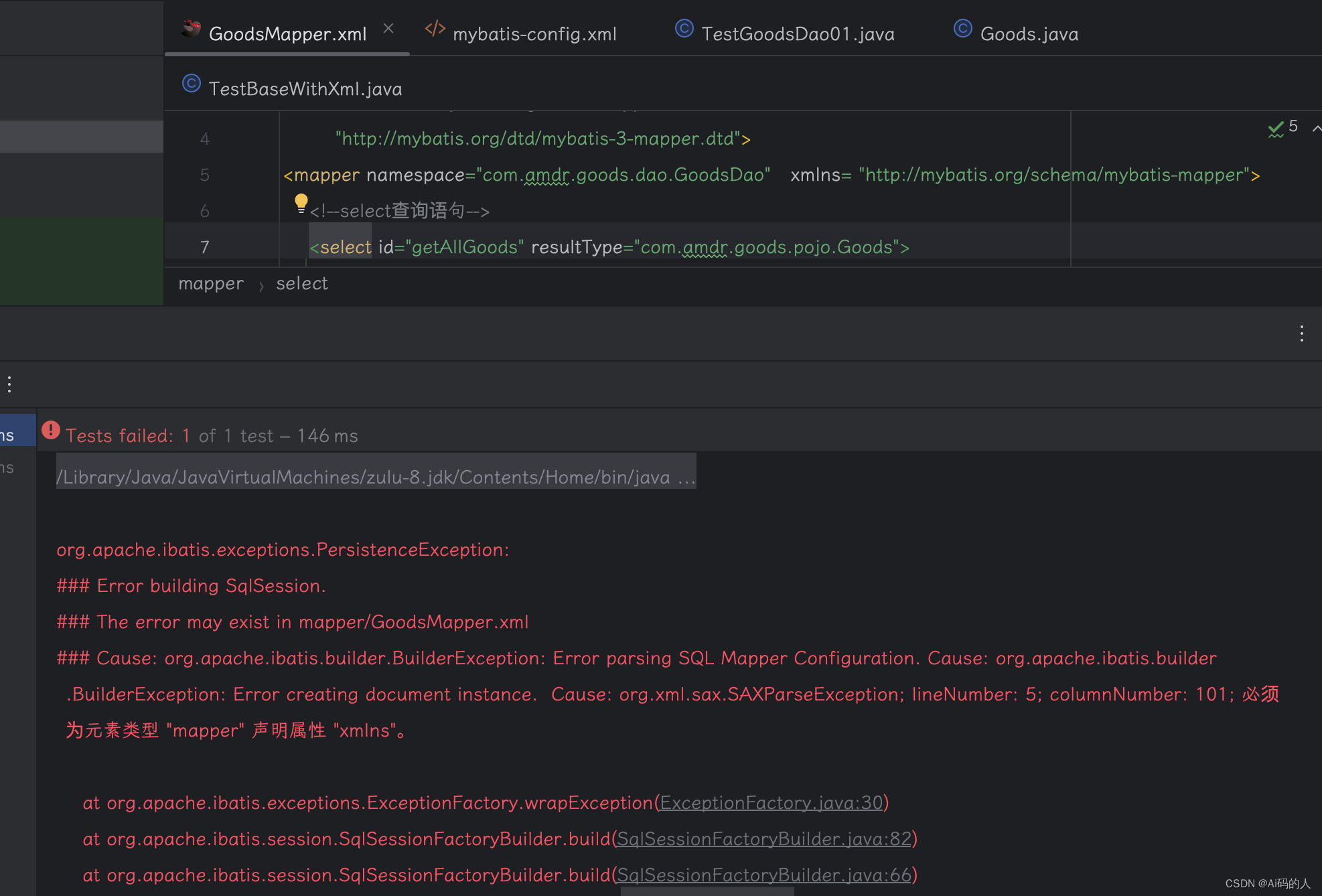
Task: Open the kebab menu in the run panel
Action: click(1301, 333)
